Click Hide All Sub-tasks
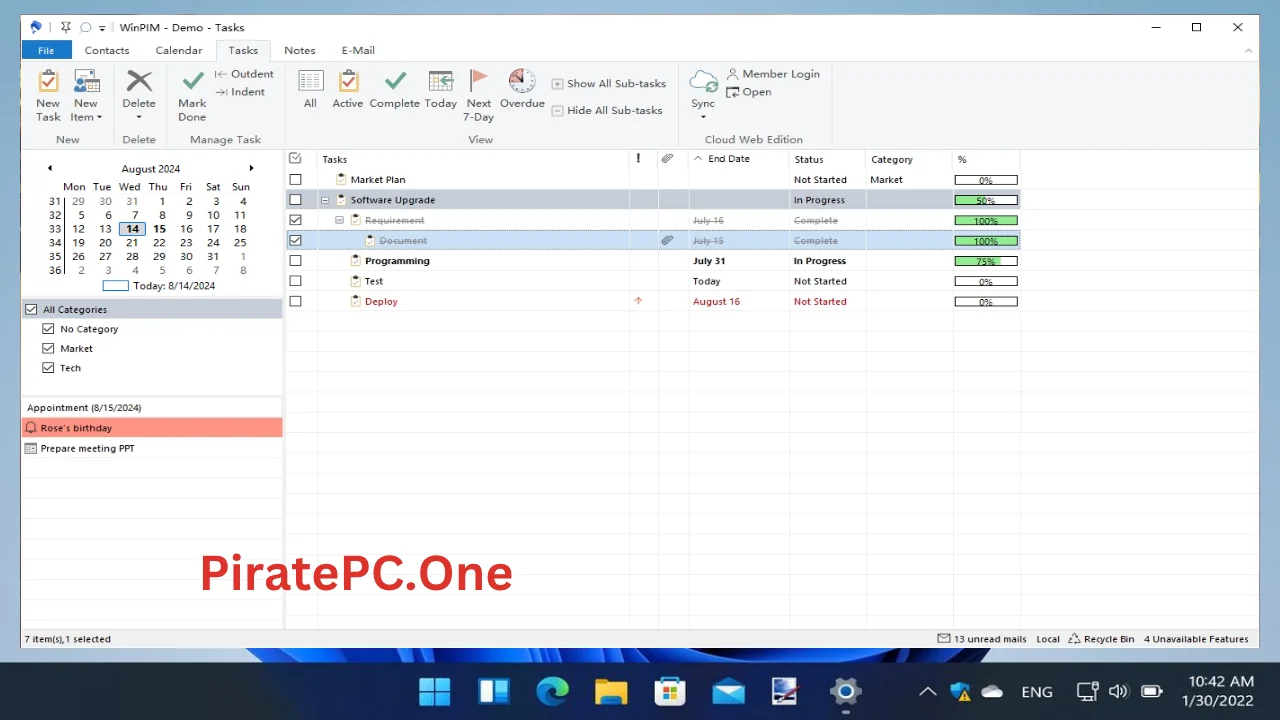 click(x=607, y=110)
